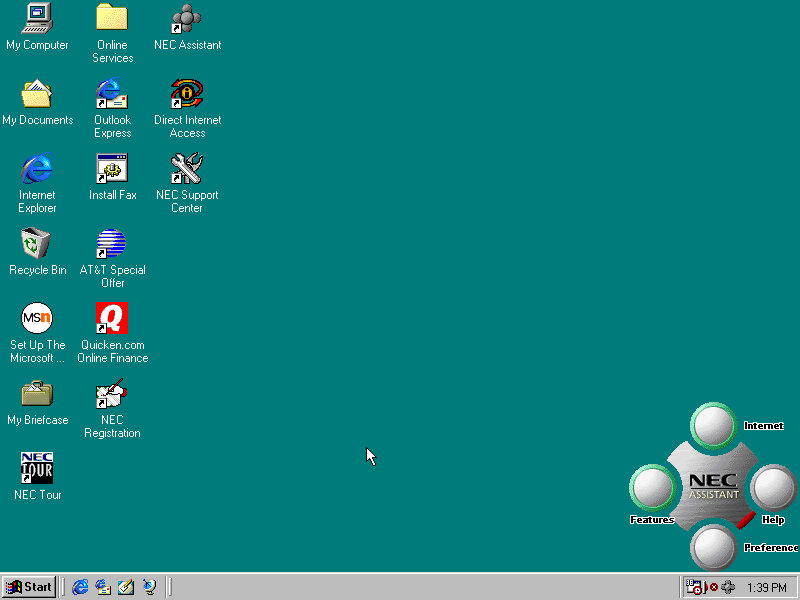This screenshot has height=600, width=800.
Task: Launch NEC Support Center shortcut
Action: pyautogui.click(x=187, y=169)
